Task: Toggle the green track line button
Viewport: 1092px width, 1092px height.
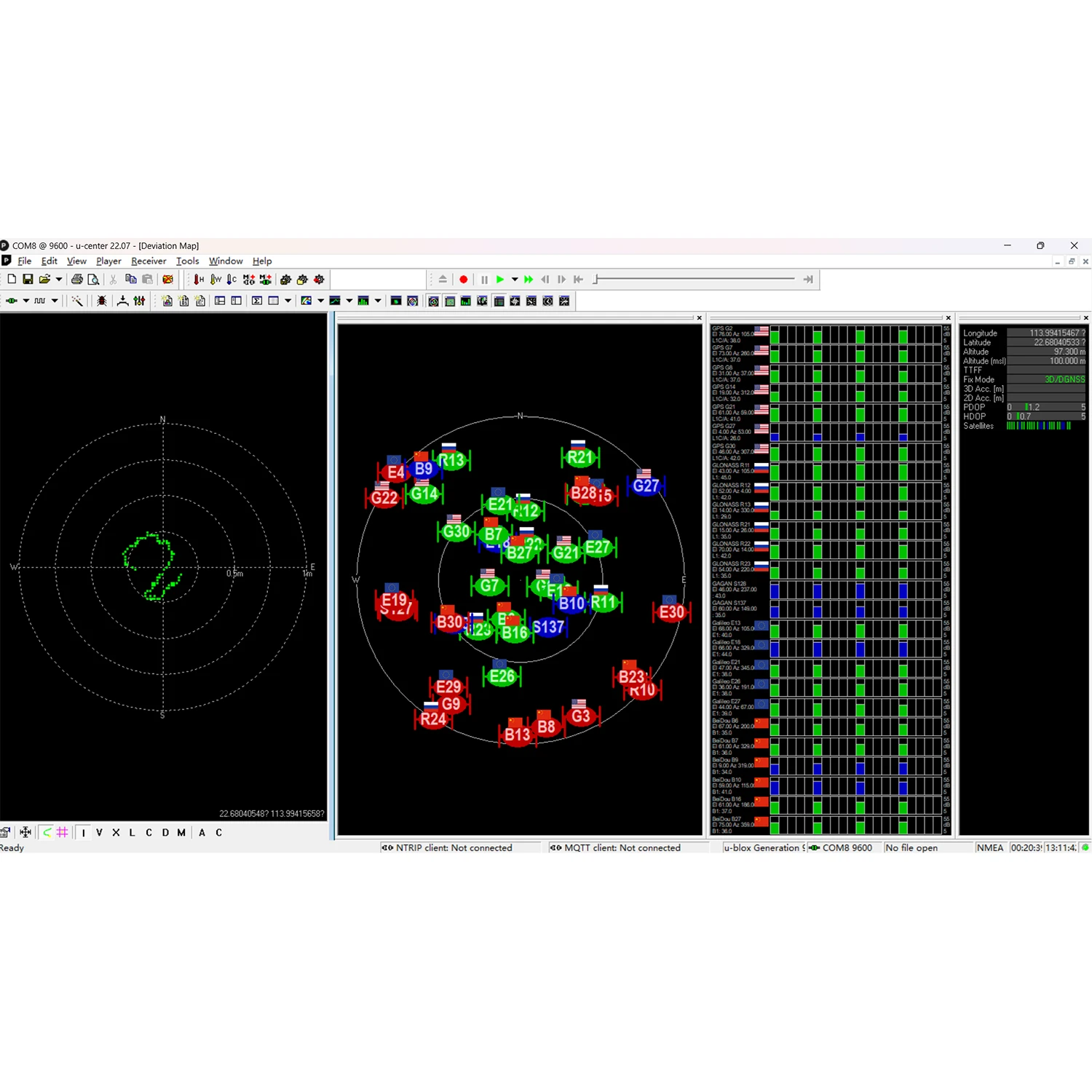Action: click(47, 832)
